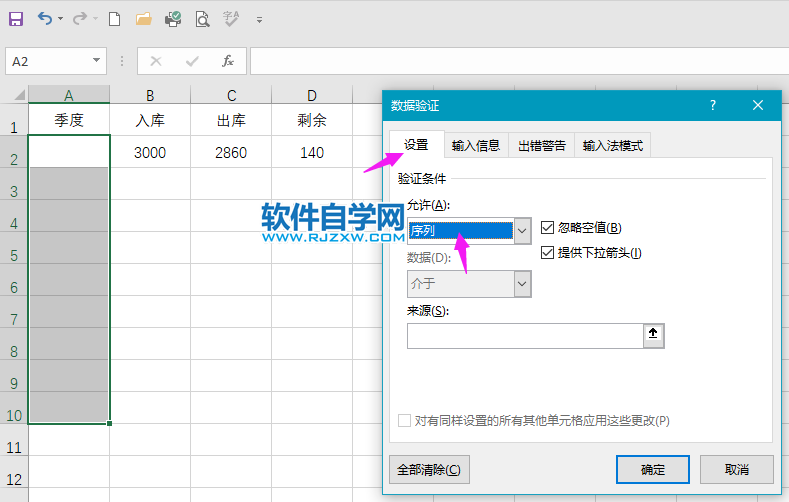Toggle 对有同样设置的所有其他单元格应用这些更改 checkbox
This screenshot has height=502, width=789.
click(x=404, y=421)
